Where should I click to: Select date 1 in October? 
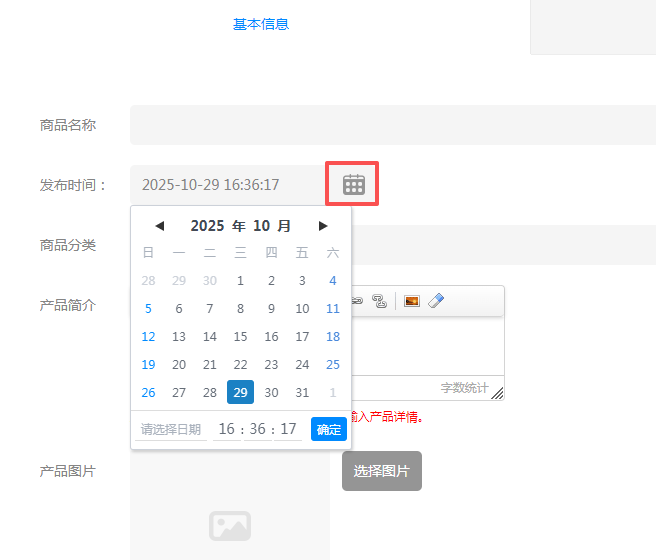pos(240,281)
